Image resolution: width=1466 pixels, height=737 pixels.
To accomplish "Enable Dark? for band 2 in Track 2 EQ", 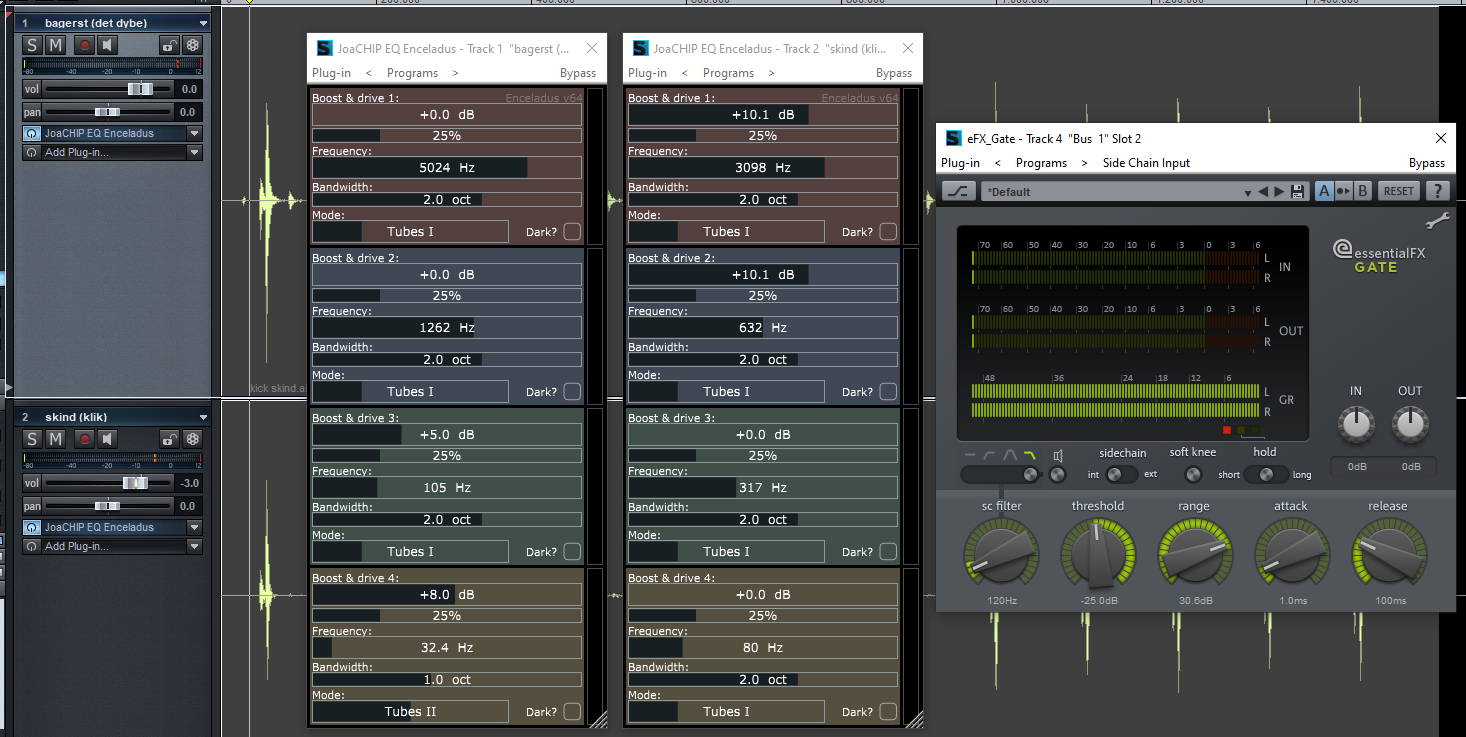I will [888, 392].
